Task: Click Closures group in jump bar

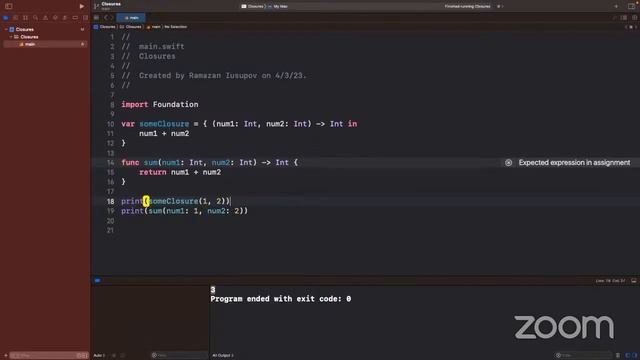Action: click(x=131, y=27)
